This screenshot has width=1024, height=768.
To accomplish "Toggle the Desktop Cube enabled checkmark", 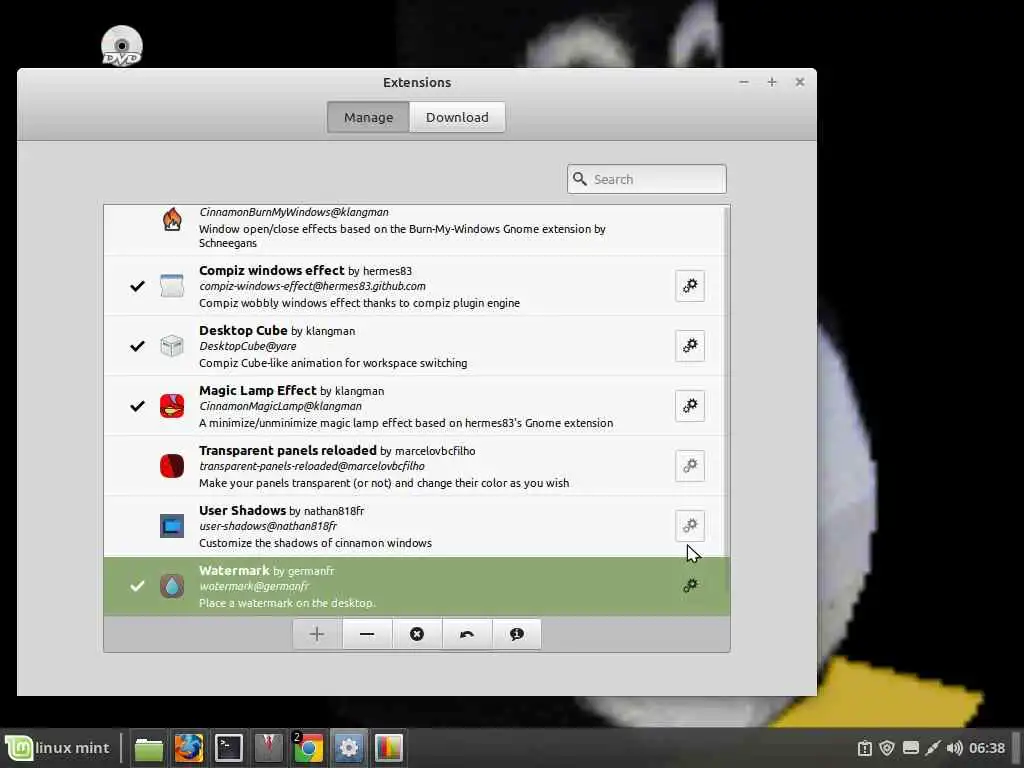I will tap(137, 346).
